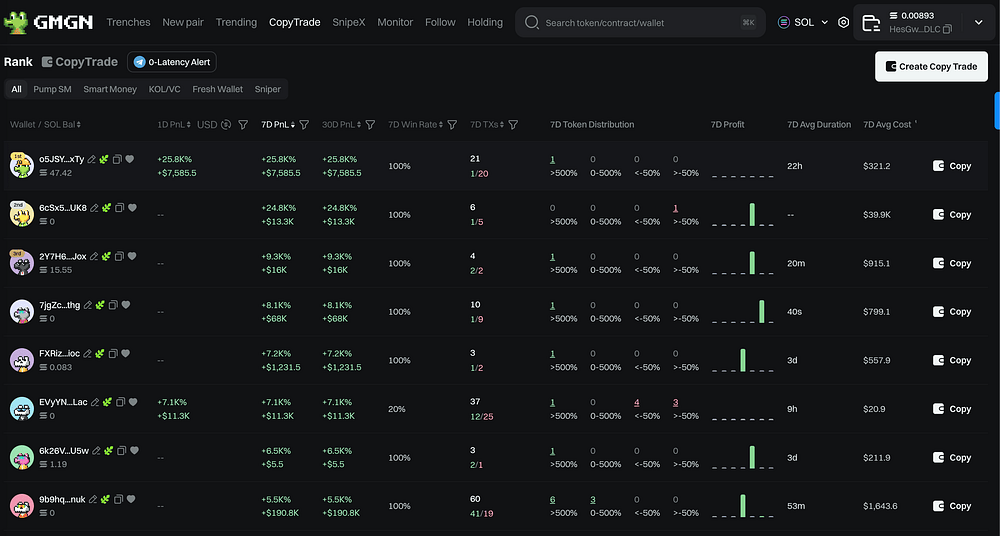The image size is (1000, 536).
Task: Click the green leaf icon beside 7jgZc...thg
Action: tap(99, 305)
